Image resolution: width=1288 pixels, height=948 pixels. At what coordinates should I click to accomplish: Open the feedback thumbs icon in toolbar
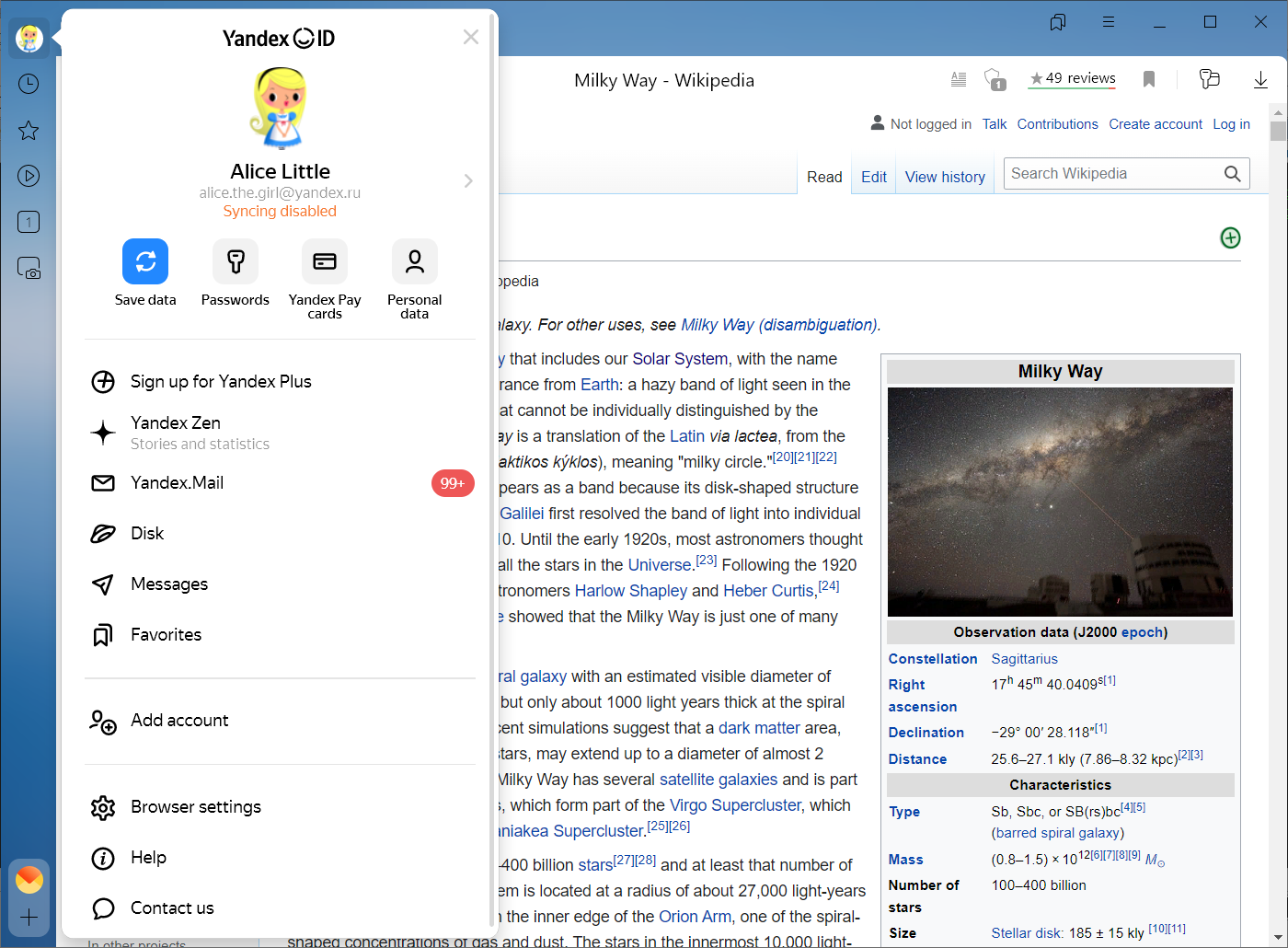coord(1210,79)
